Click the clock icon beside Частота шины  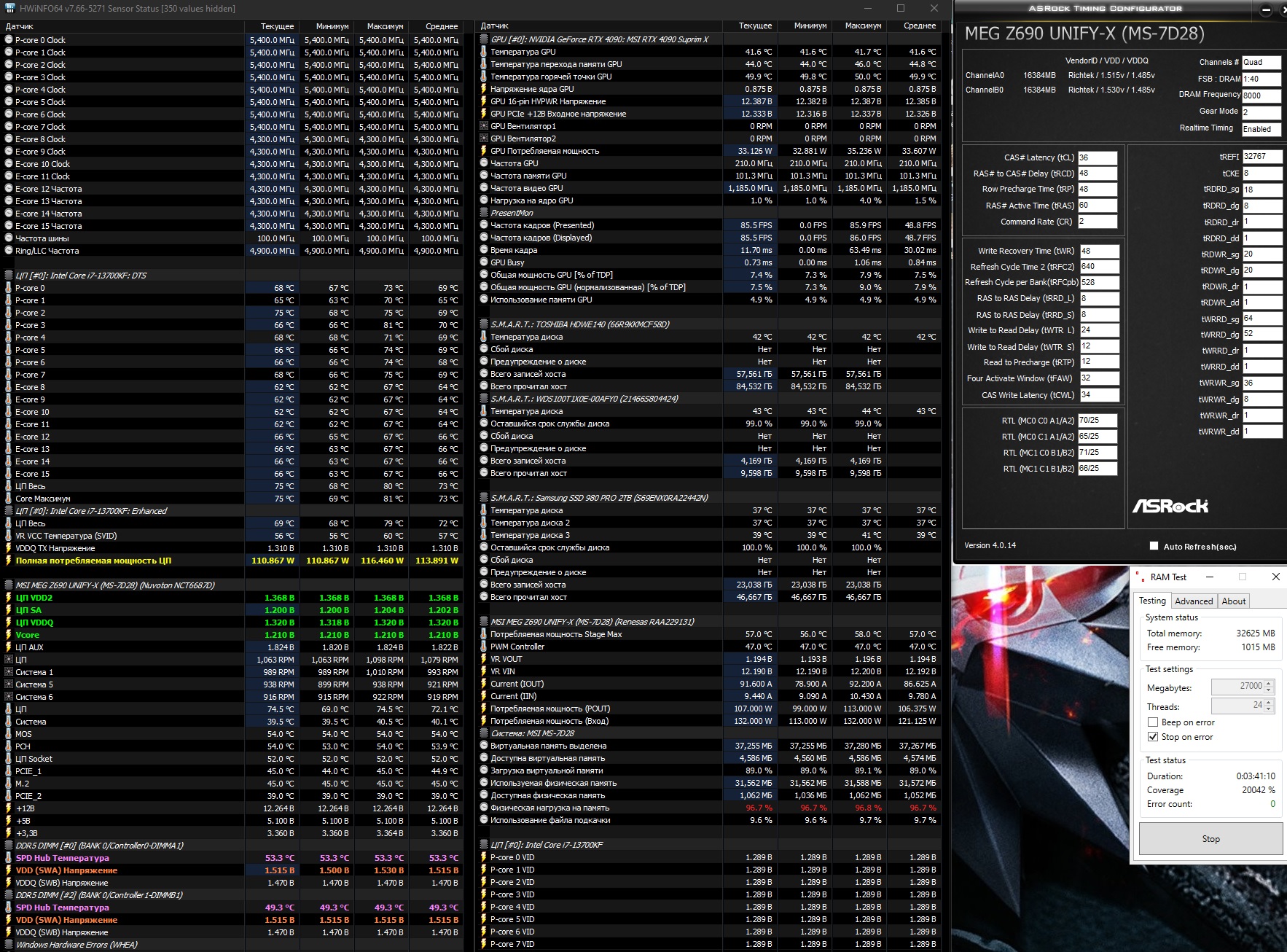point(9,238)
